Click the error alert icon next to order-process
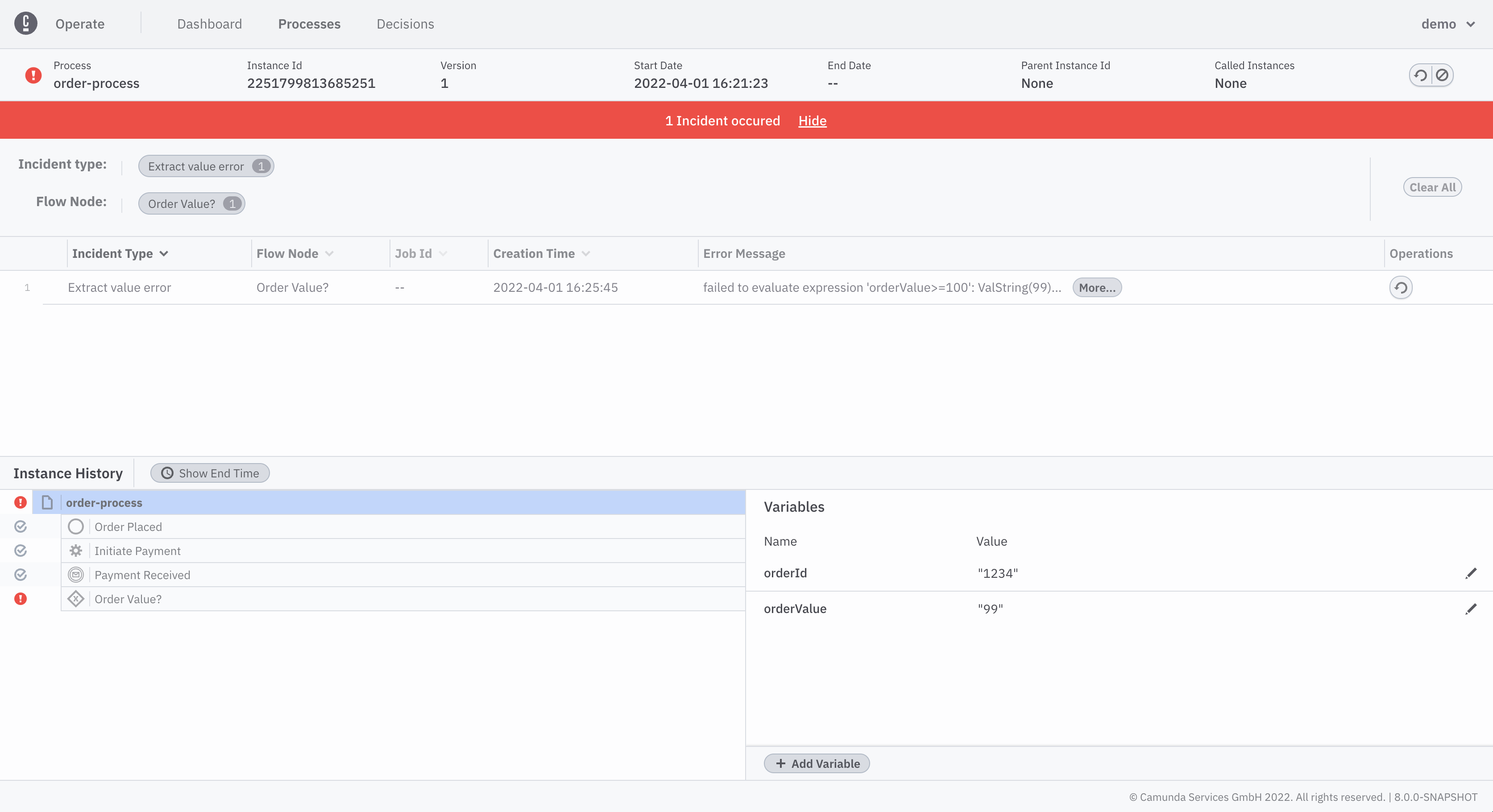 coord(20,502)
